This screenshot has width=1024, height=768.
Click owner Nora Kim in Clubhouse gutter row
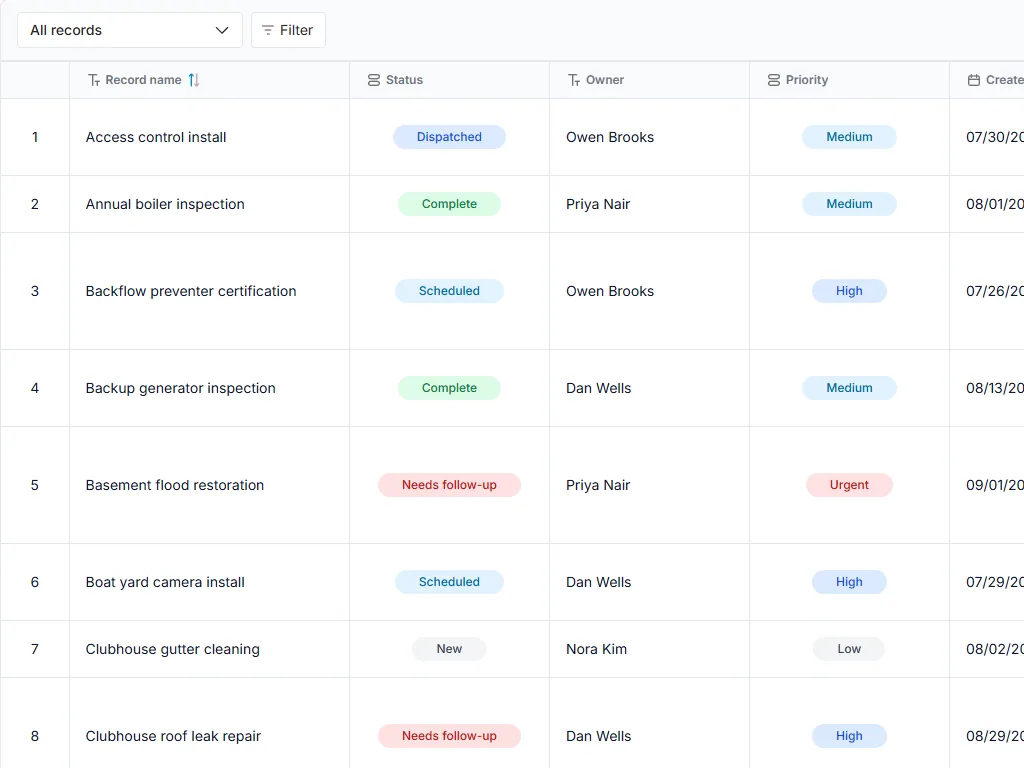pos(596,649)
